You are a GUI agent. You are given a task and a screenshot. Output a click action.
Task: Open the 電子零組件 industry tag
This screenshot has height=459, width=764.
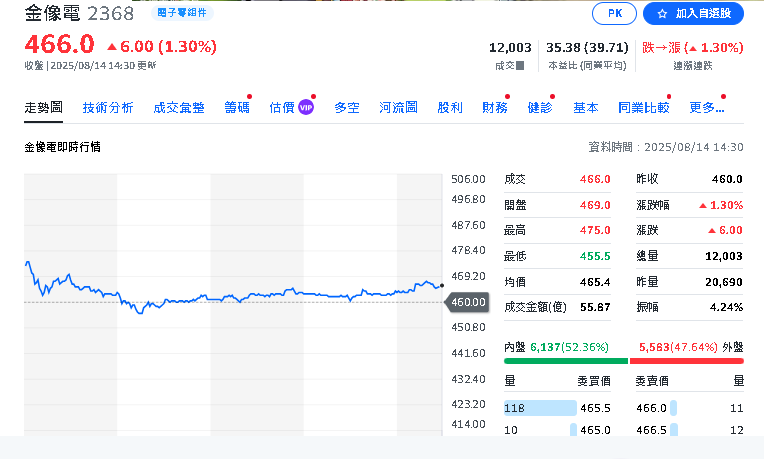182,13
